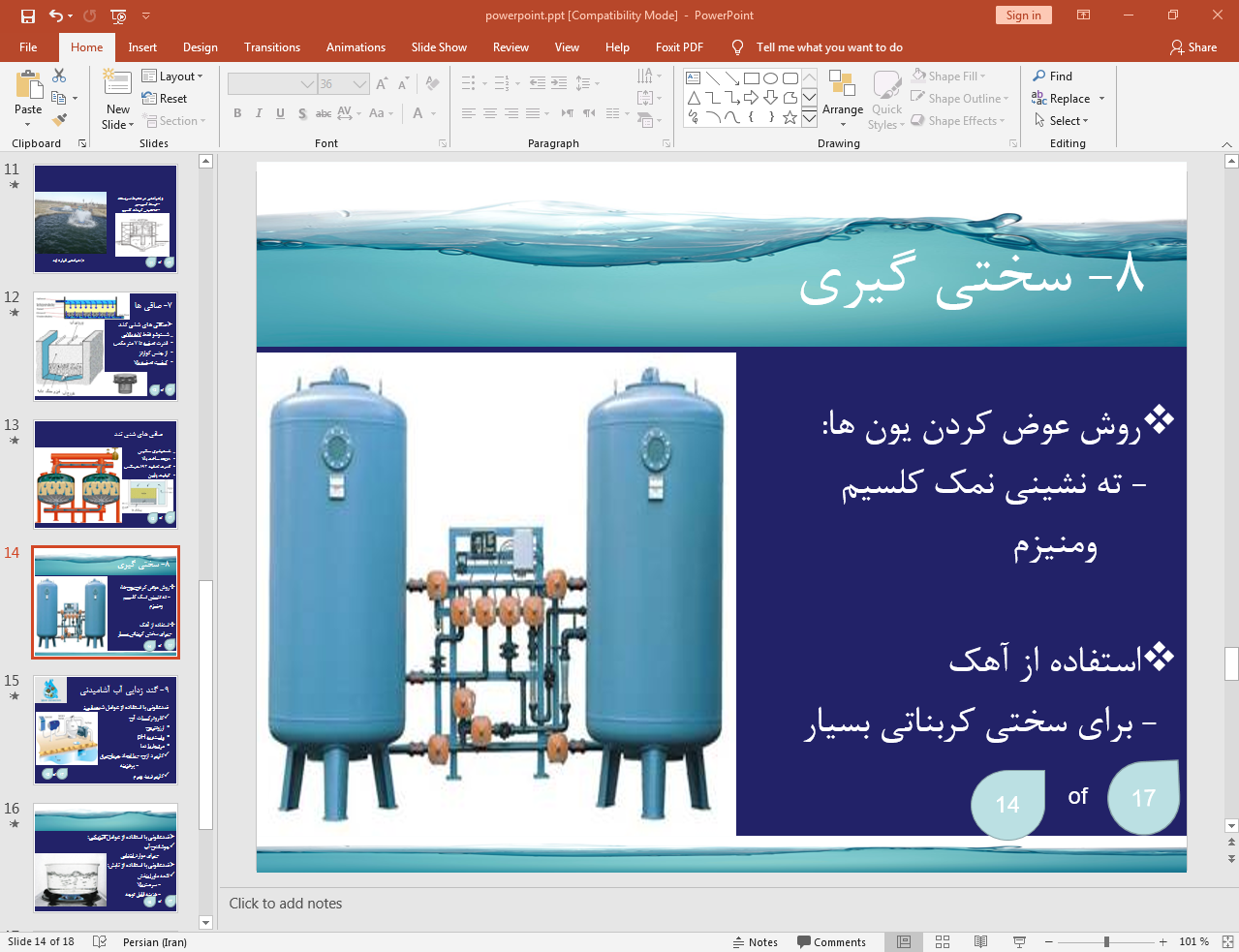1239x952 pixels.
Task: Undo the last action
Action: tap(56, 15)
